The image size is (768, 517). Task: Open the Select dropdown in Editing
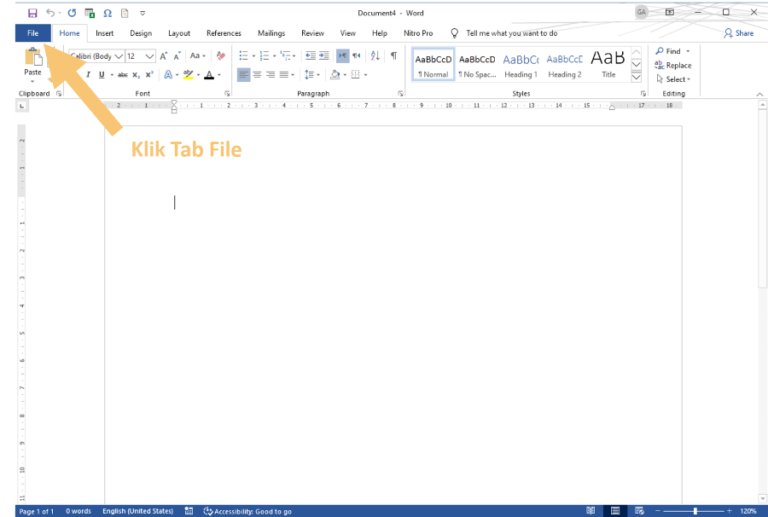tap(673, 79)
